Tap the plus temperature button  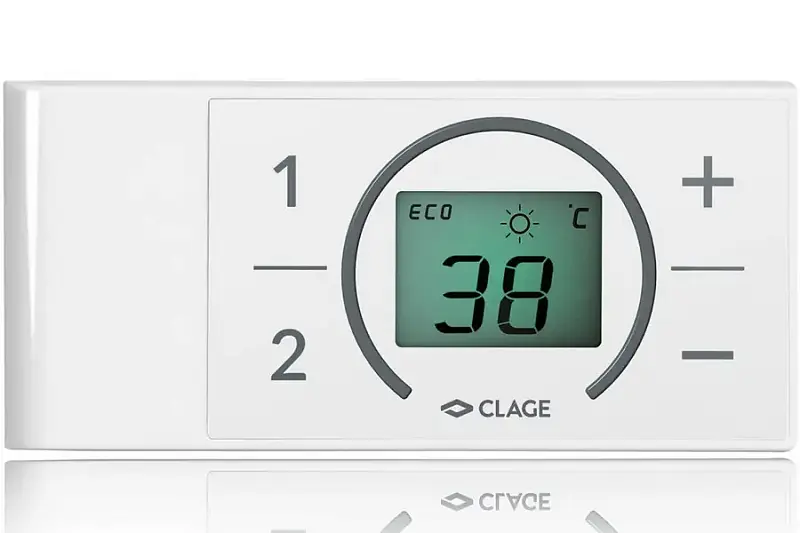click(x=708, y=182)
